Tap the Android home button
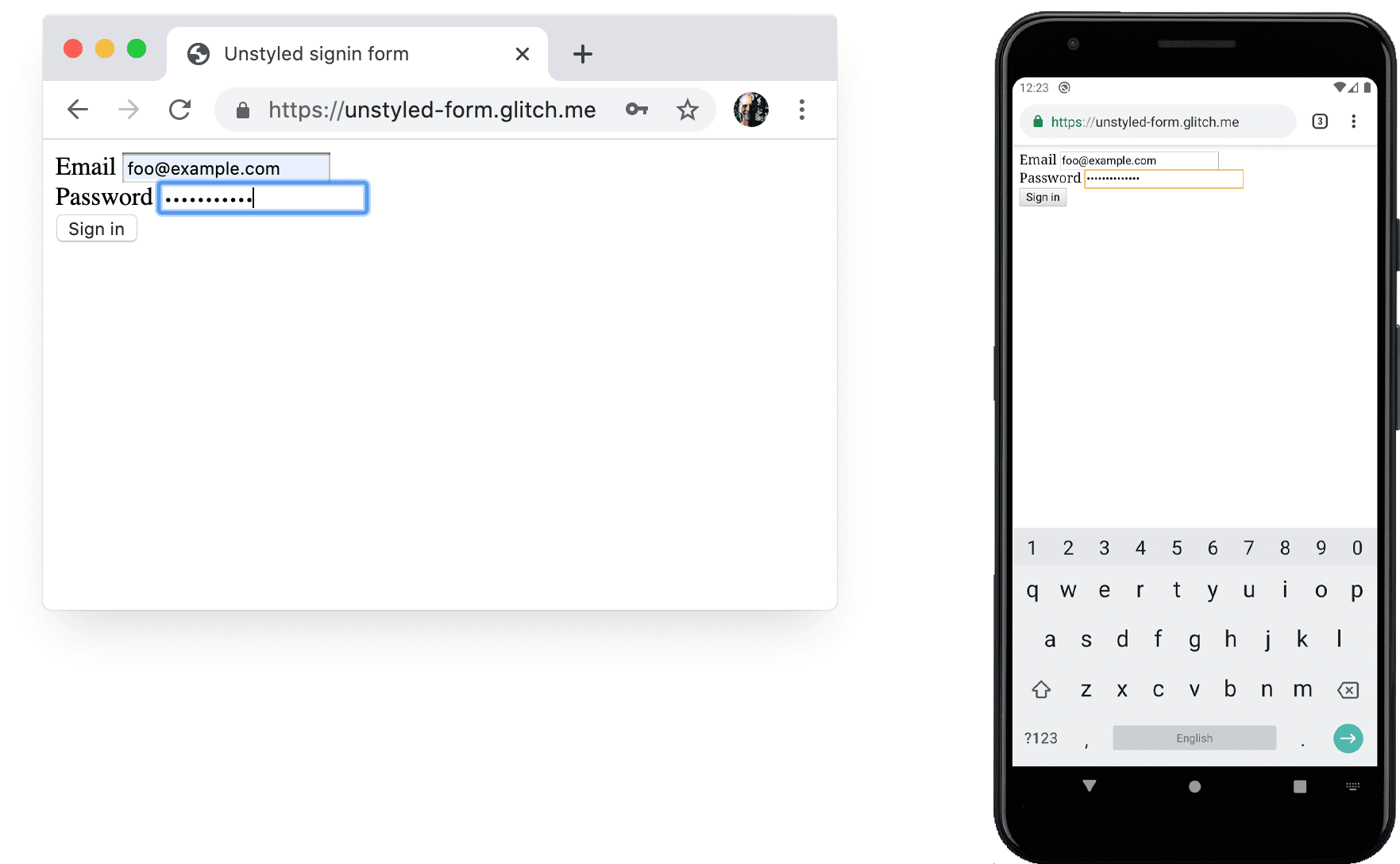Image resolution: width=1400 pixels, height=864 pixels. 1194,785
